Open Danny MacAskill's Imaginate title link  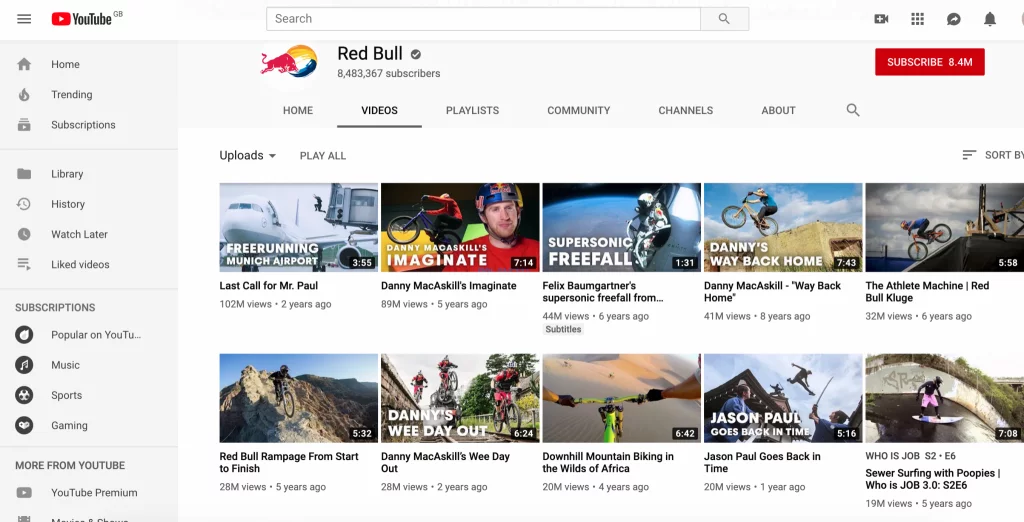[449, 285]
